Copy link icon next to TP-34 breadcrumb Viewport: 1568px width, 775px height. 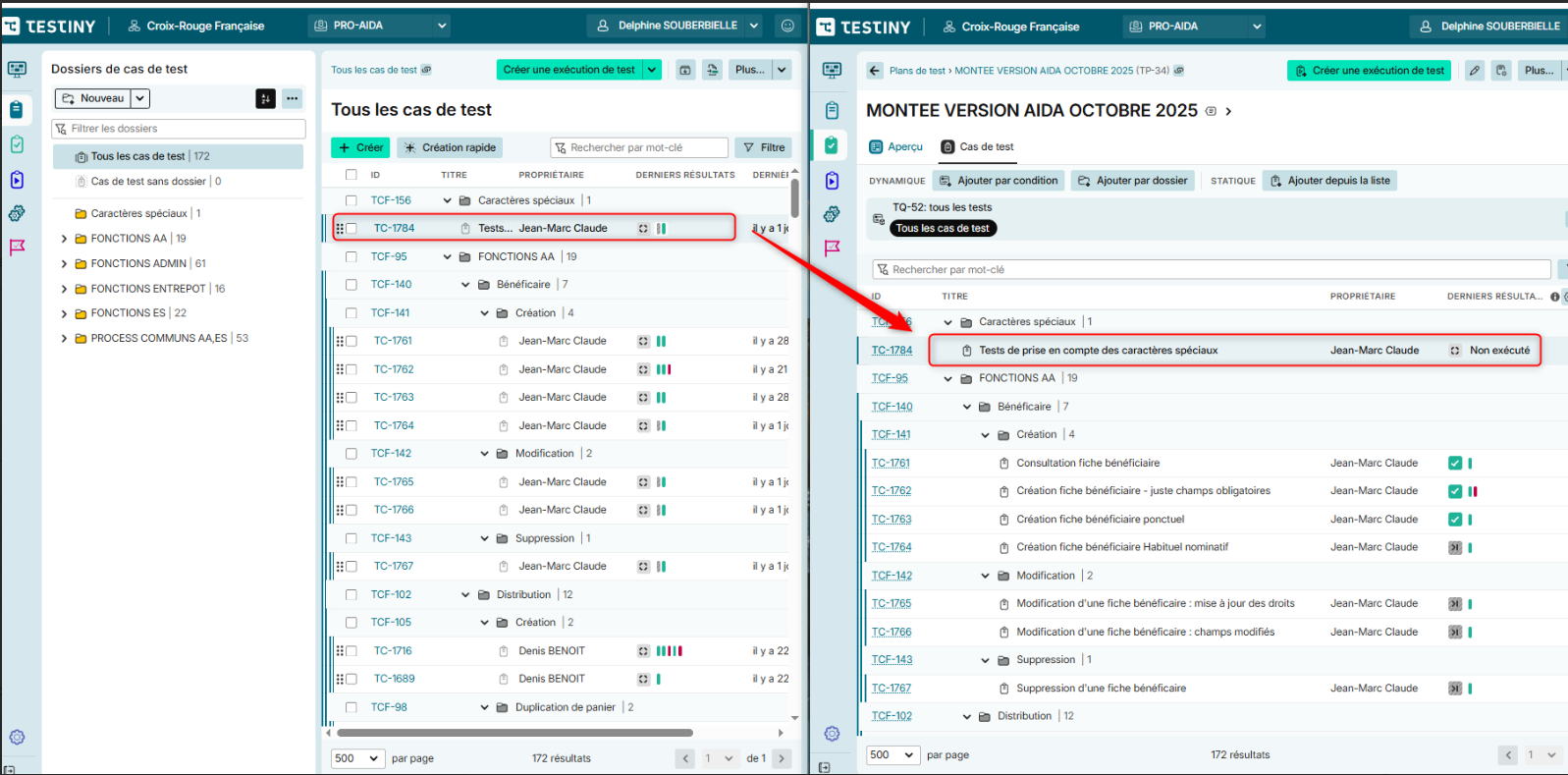pos(1178,71)
